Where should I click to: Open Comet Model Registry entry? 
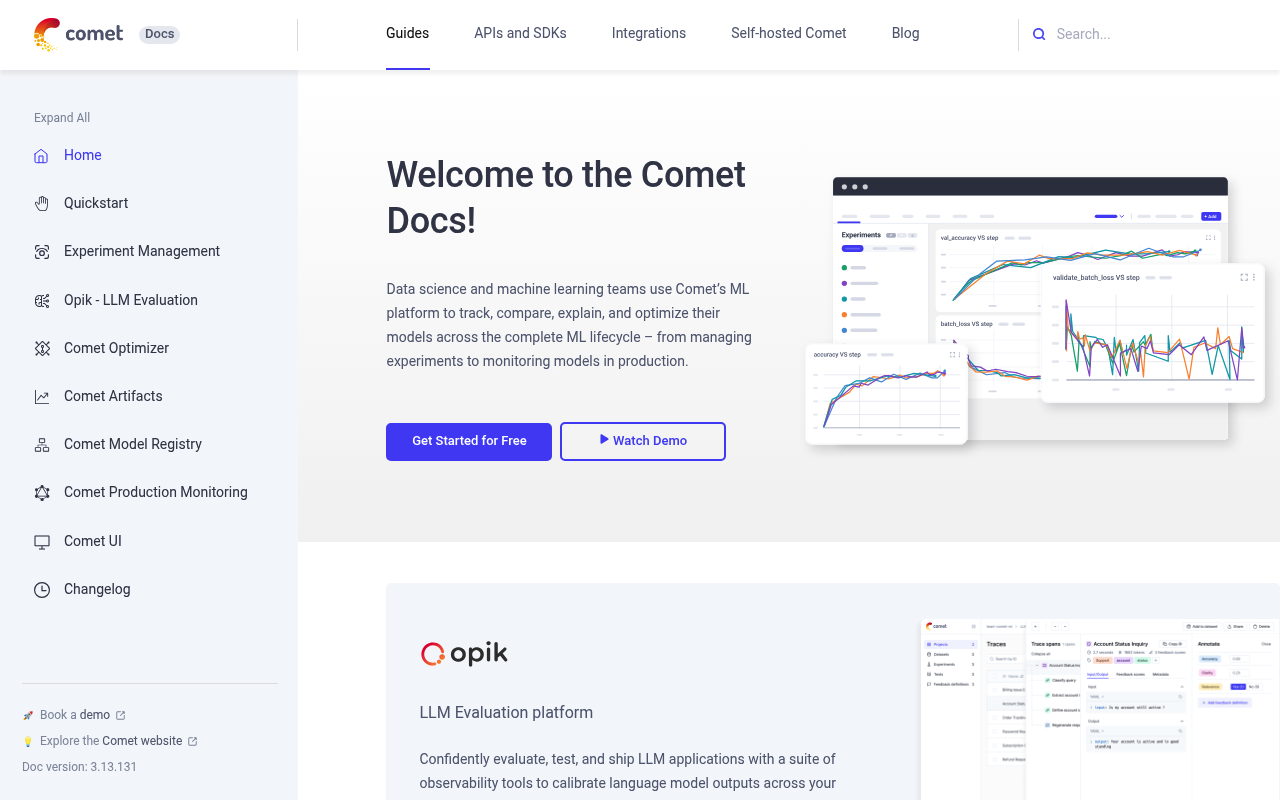click(133, 444)
